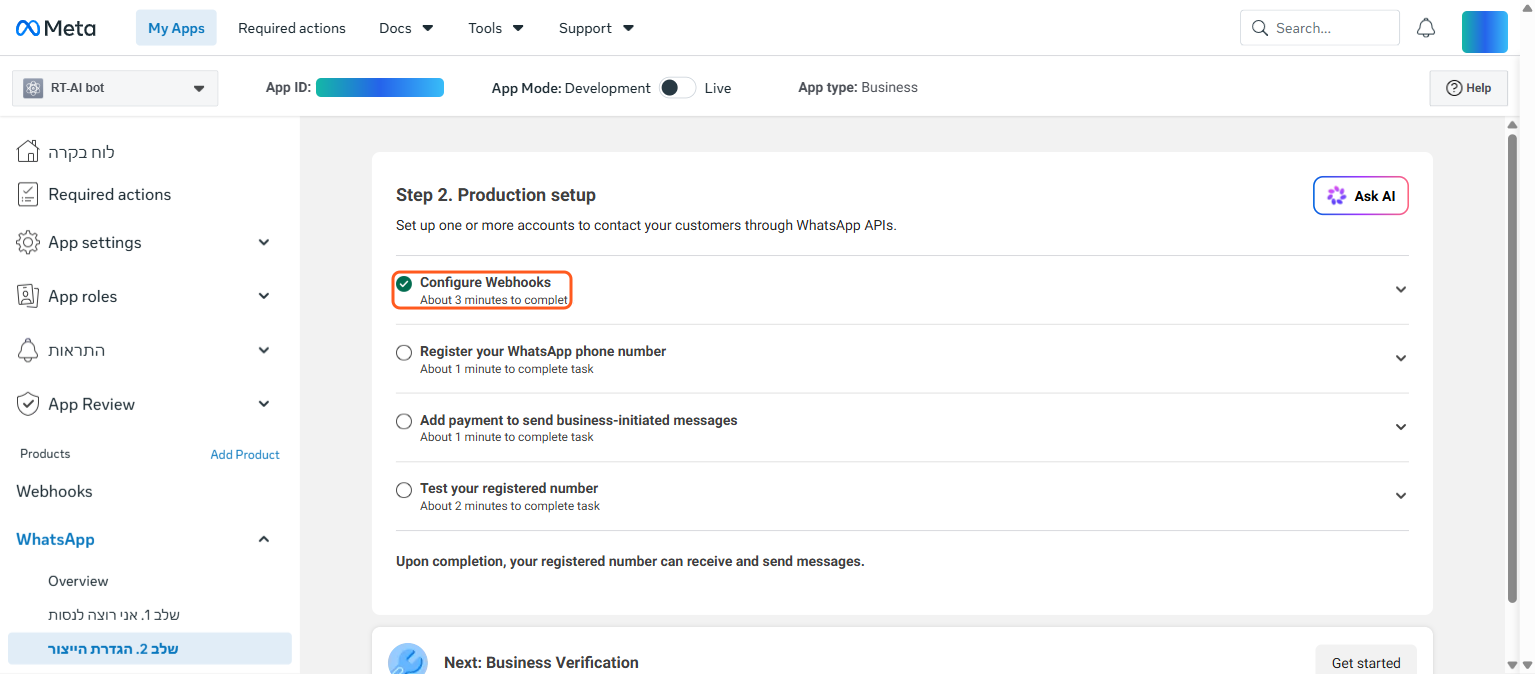Click the "Products" sidebar label
This screenshot has width=1535, height=674.
click(x=45, y=454)
